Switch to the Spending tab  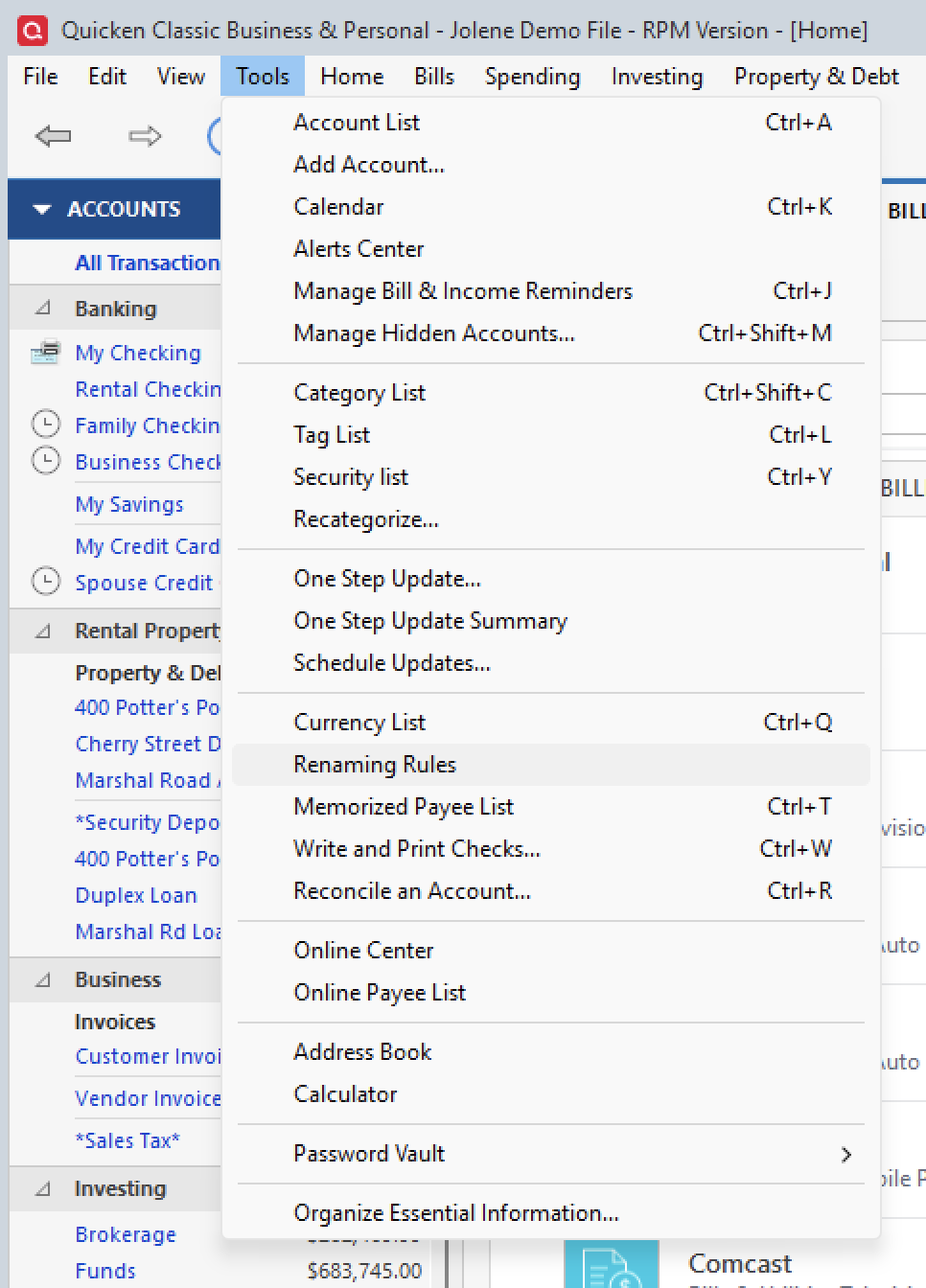pos(532,77)
